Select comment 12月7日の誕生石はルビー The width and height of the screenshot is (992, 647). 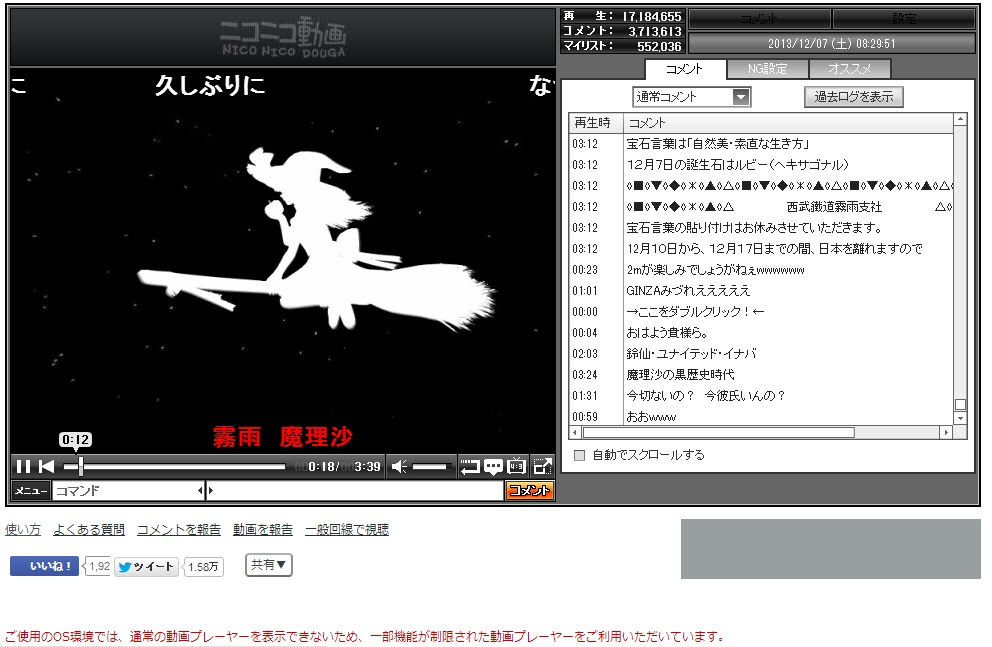pos(761,165)
